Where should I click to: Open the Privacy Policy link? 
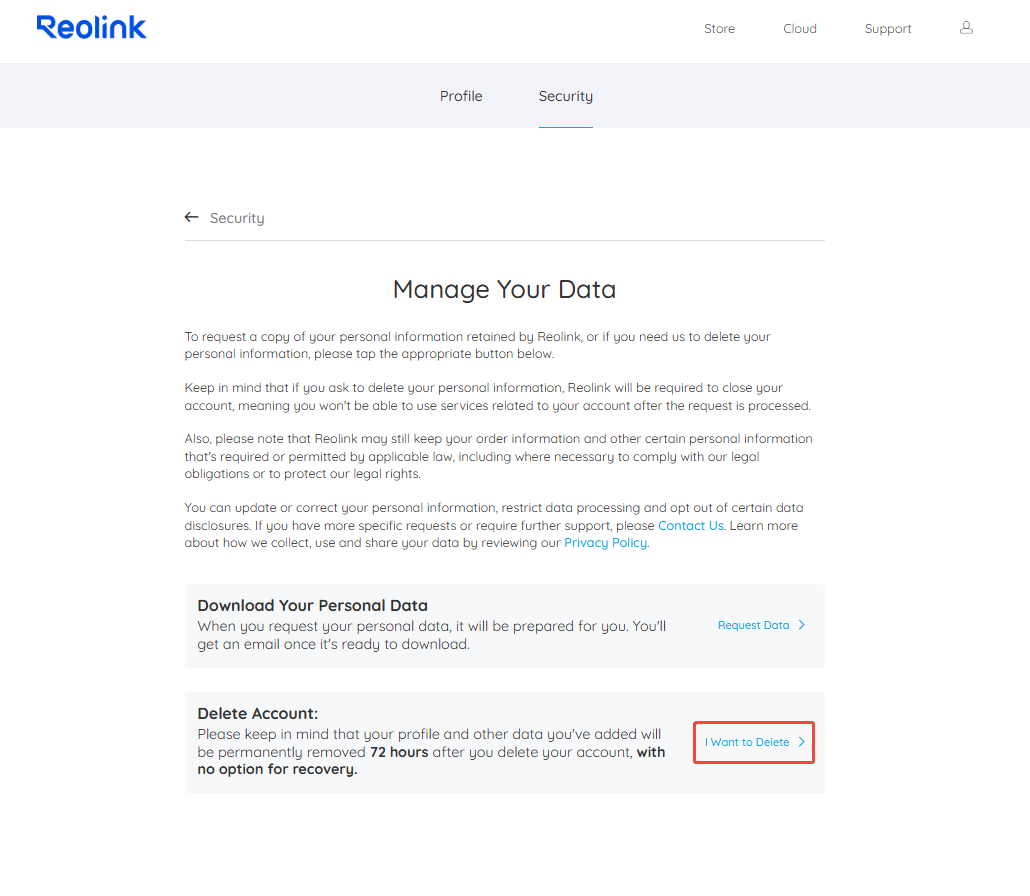pos(606,543)
